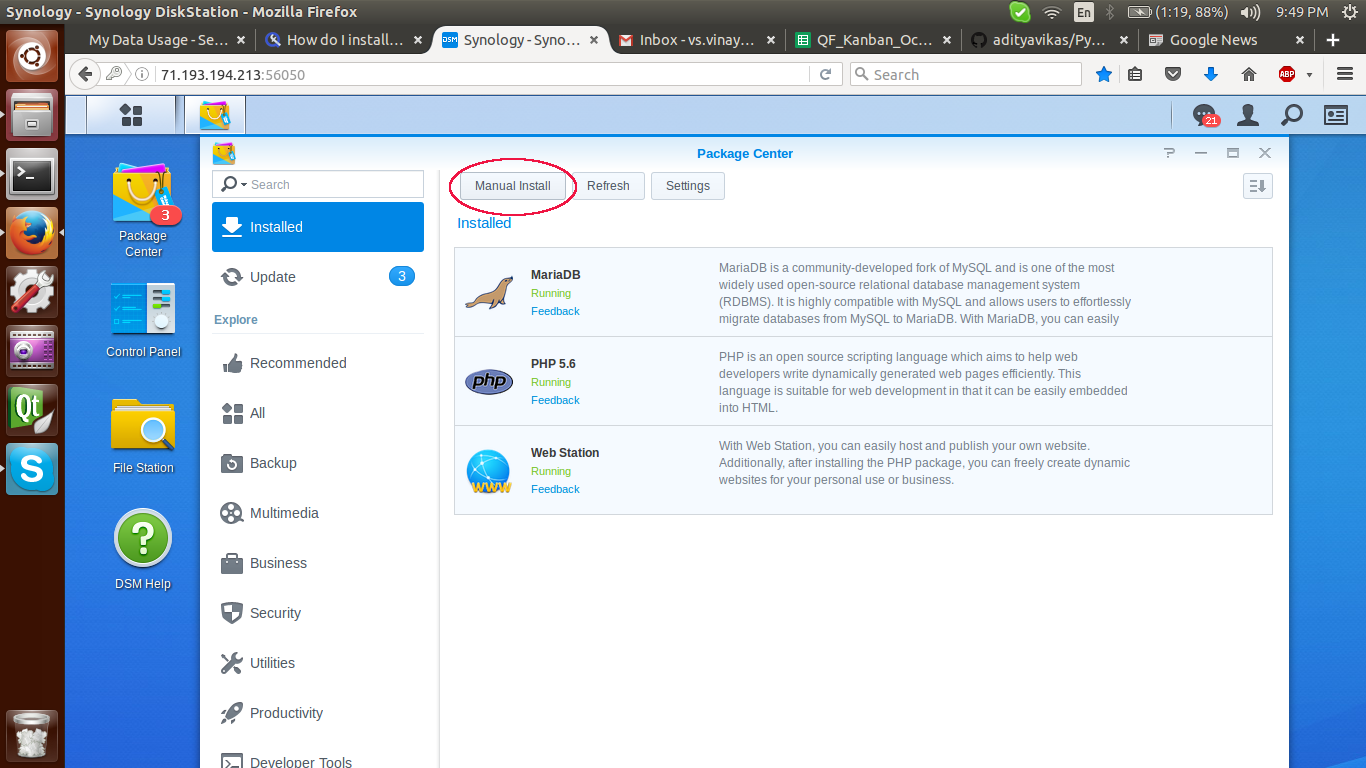
Task: Open DSM notifications chat bubble icon
Action: (1205, 116)
